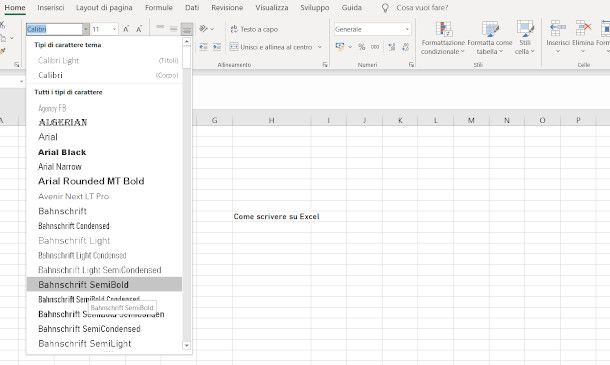This screenshot has height=365, width=610.
Task: Click the Cosa vuoi fare lightbulb
Action: (x=385, y=8)
